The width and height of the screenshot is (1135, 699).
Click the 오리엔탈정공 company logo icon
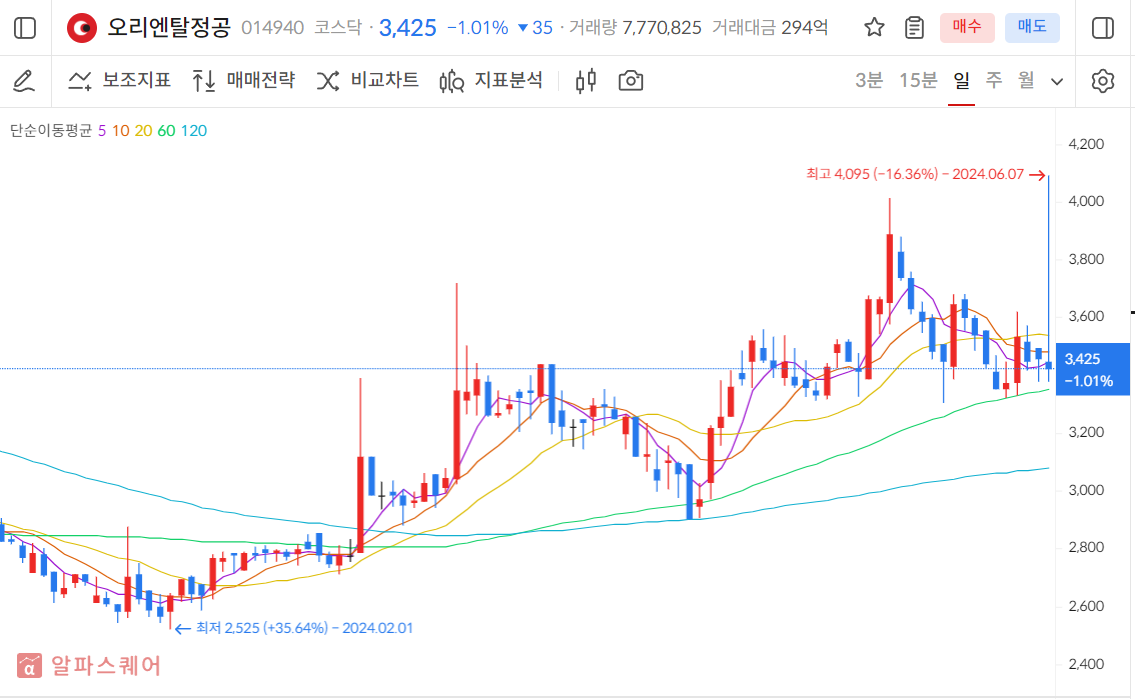coord(82,28)
